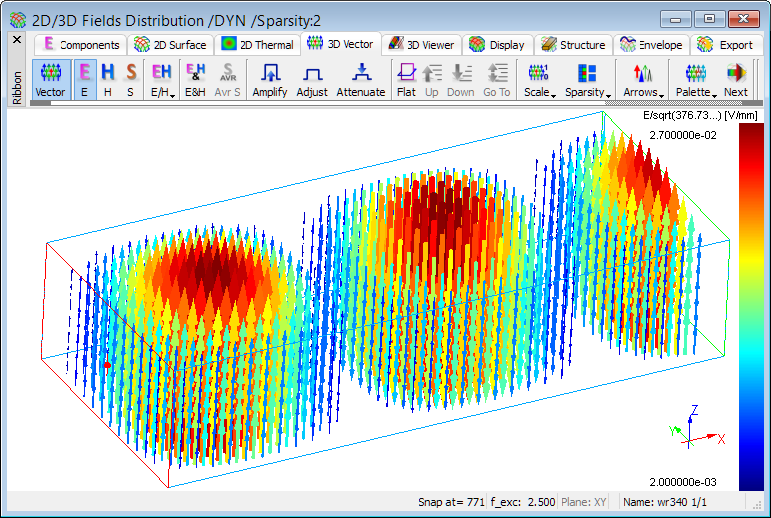Select the S Poynting vector button
This screenshot has width=771, height=518.
click(x=130, y=79)
